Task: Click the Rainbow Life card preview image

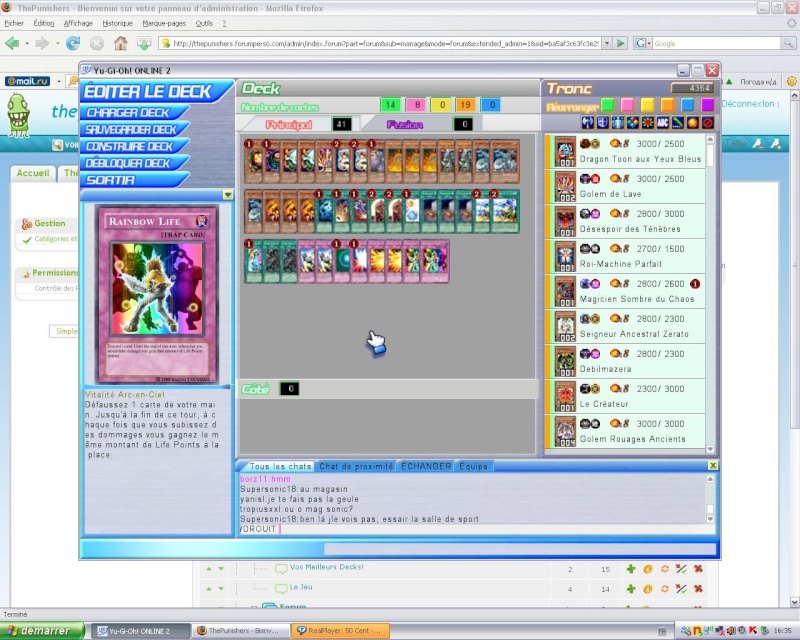Action: (158, 295)
